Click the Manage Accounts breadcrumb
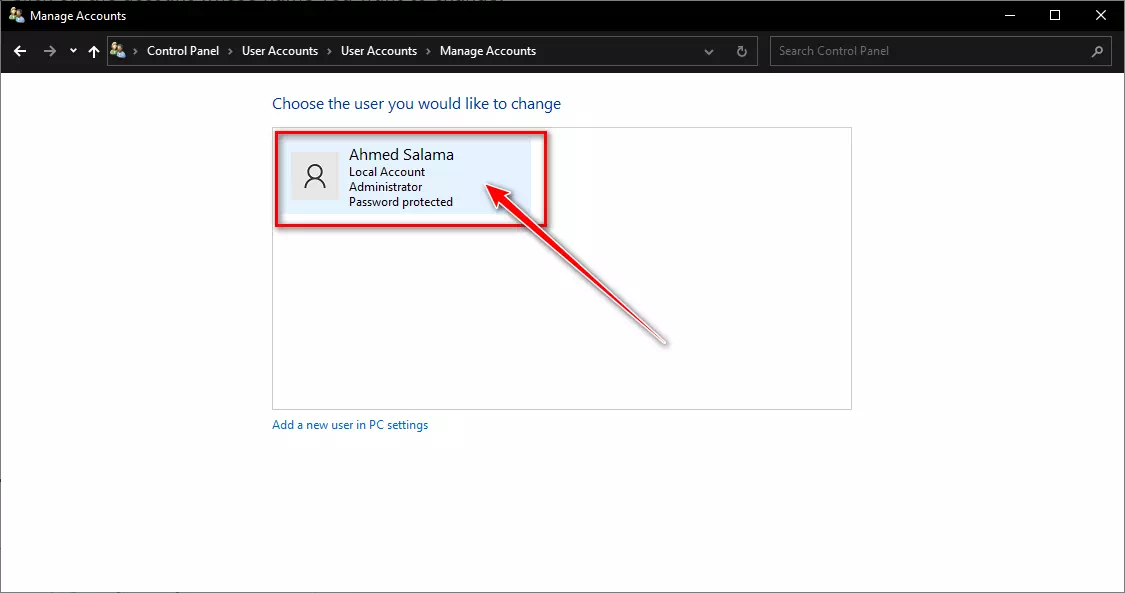Screen dimensions: 1125x593 pyautogui.click(x=488, y=51)
